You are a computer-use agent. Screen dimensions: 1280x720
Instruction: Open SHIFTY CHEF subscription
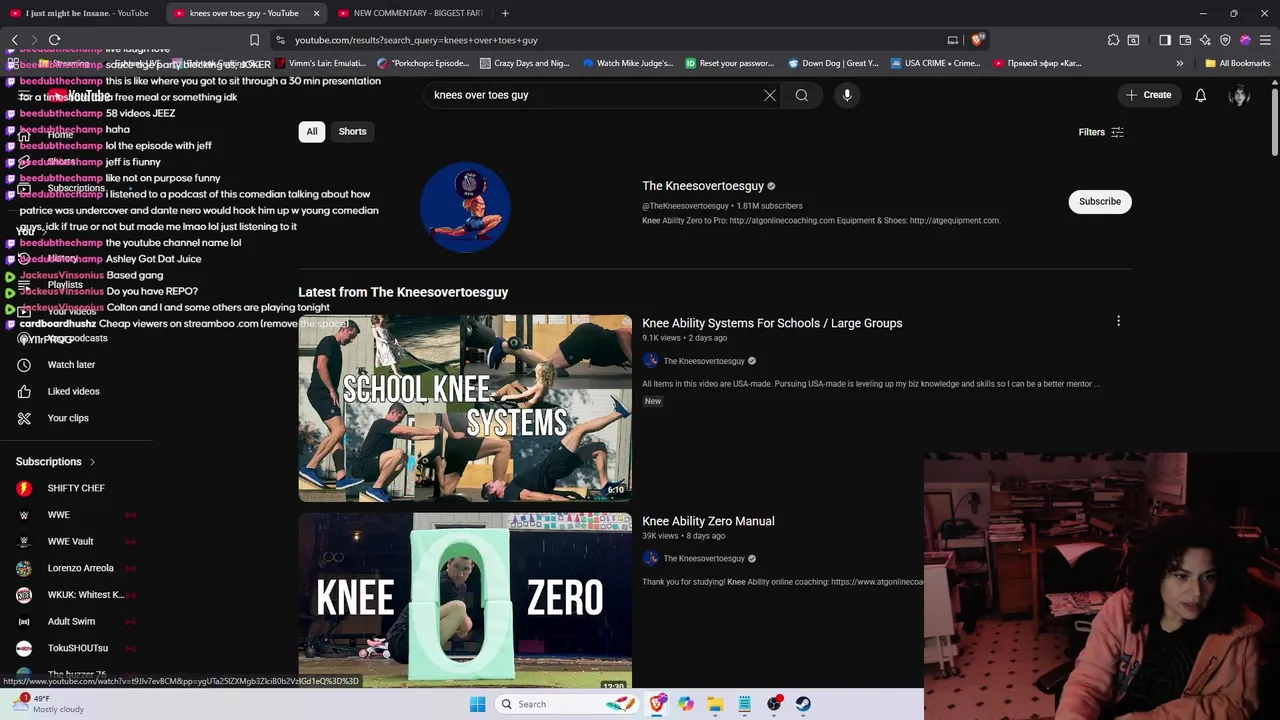(76, 488)
